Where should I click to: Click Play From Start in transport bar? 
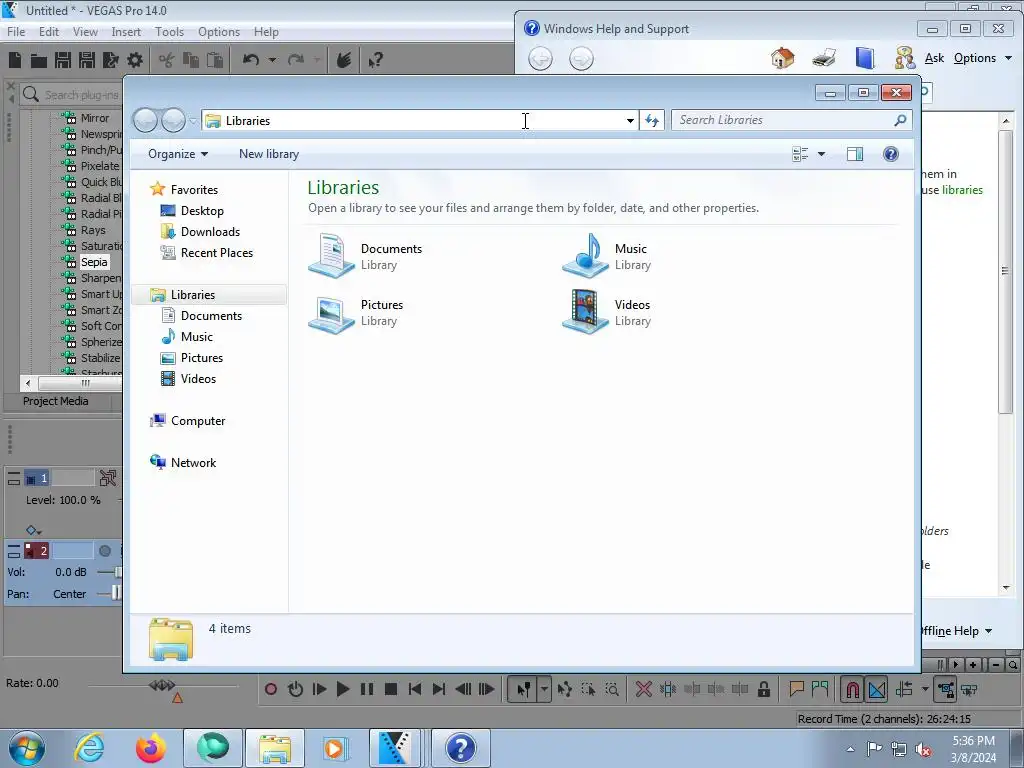coord(319,689)
